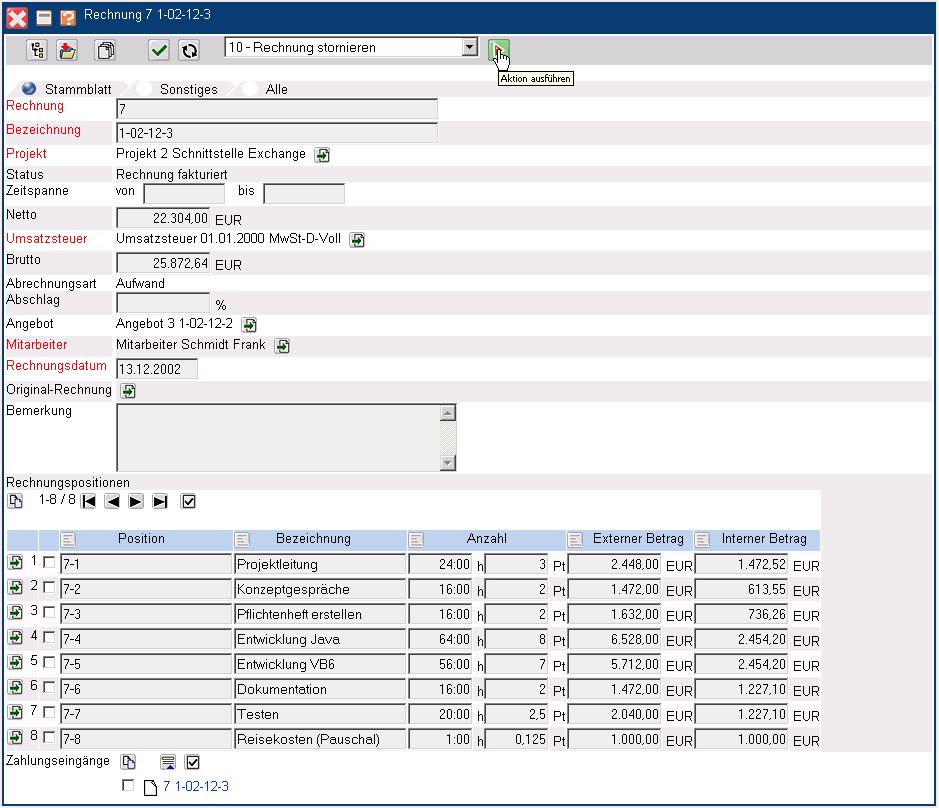Open the Bezeichnung column header menu icon

tap(243, 540)
